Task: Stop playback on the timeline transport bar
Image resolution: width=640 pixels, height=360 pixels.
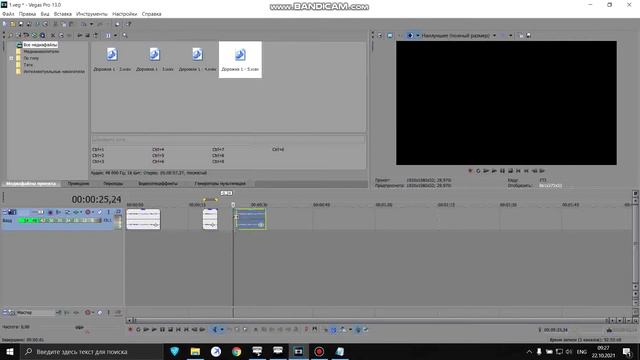Action: tap(170, 329)
